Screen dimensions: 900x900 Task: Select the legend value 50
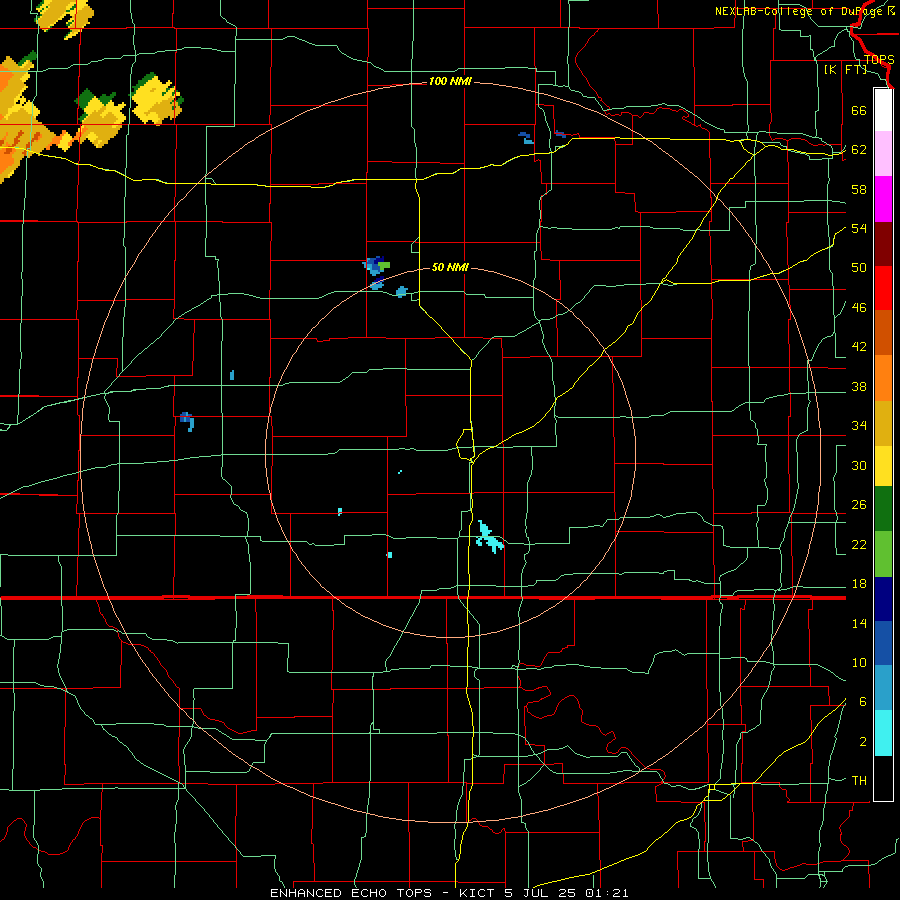(x=859, y=267)
